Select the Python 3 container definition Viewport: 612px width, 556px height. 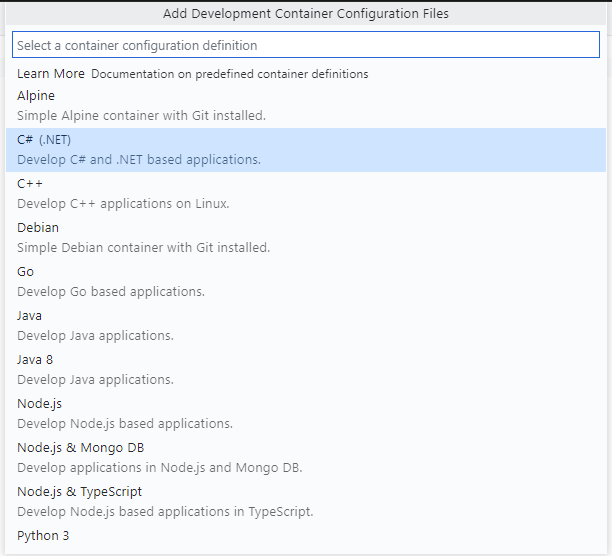(x=306, y=538)
